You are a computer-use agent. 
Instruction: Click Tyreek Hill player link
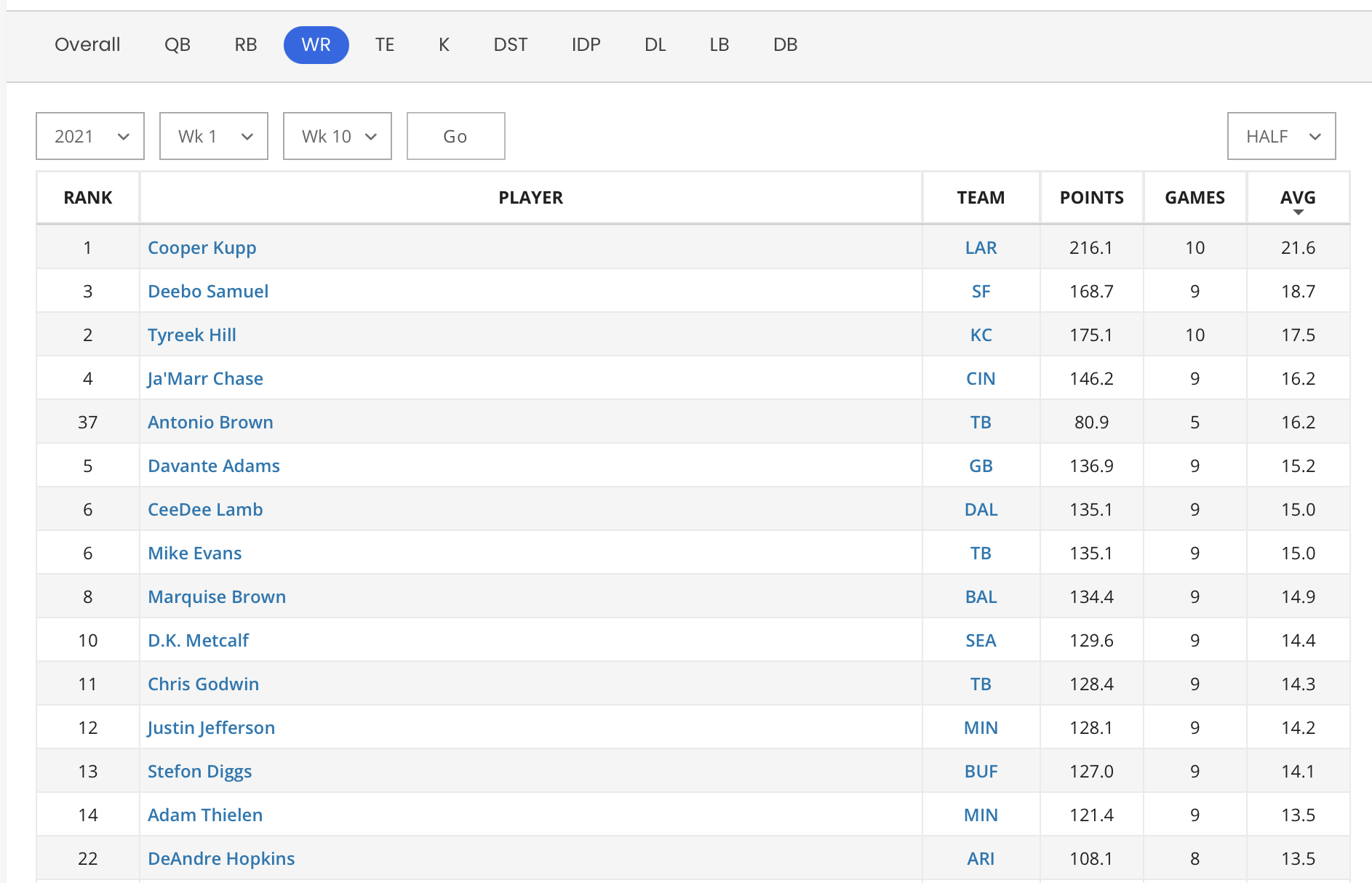point(192,335)
